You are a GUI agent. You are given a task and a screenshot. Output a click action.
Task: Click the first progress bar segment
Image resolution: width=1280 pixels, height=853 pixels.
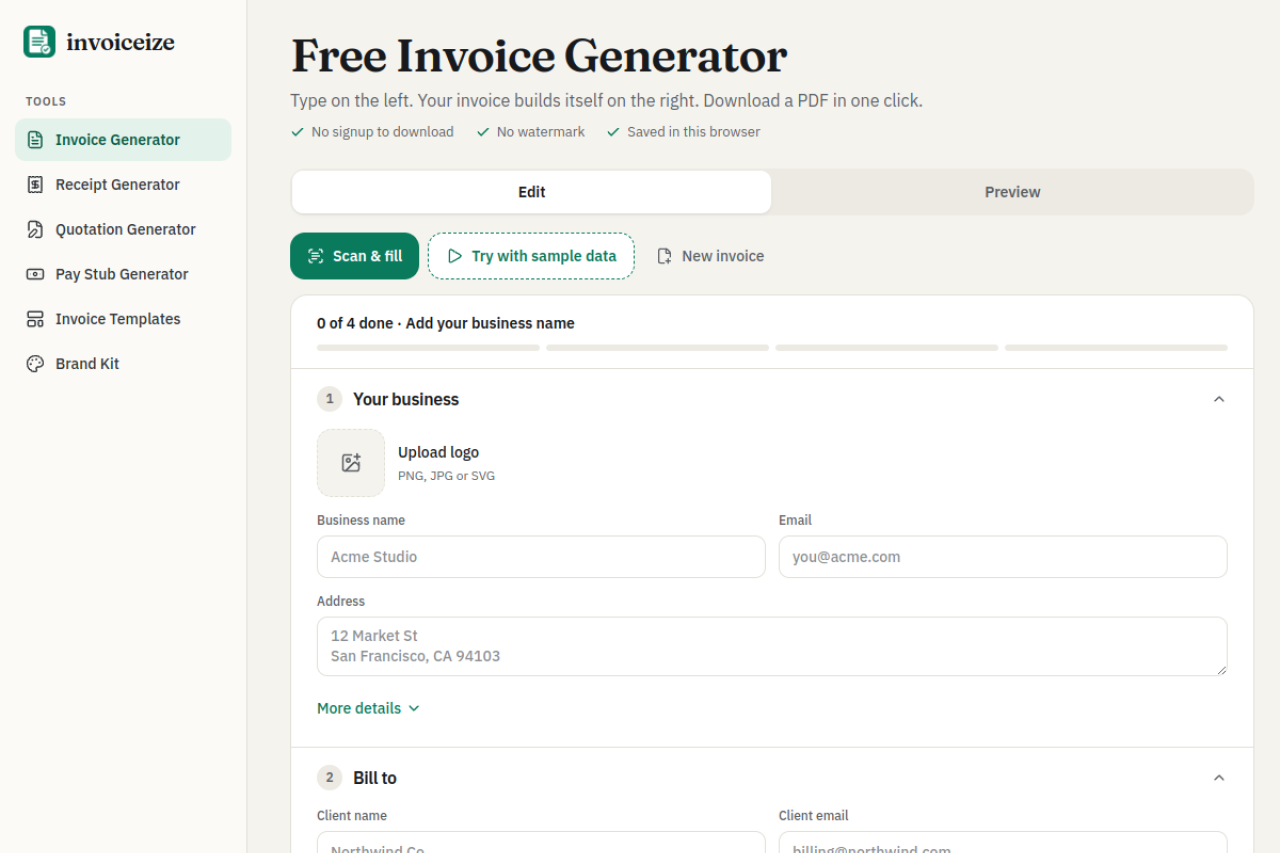(428, 348)
